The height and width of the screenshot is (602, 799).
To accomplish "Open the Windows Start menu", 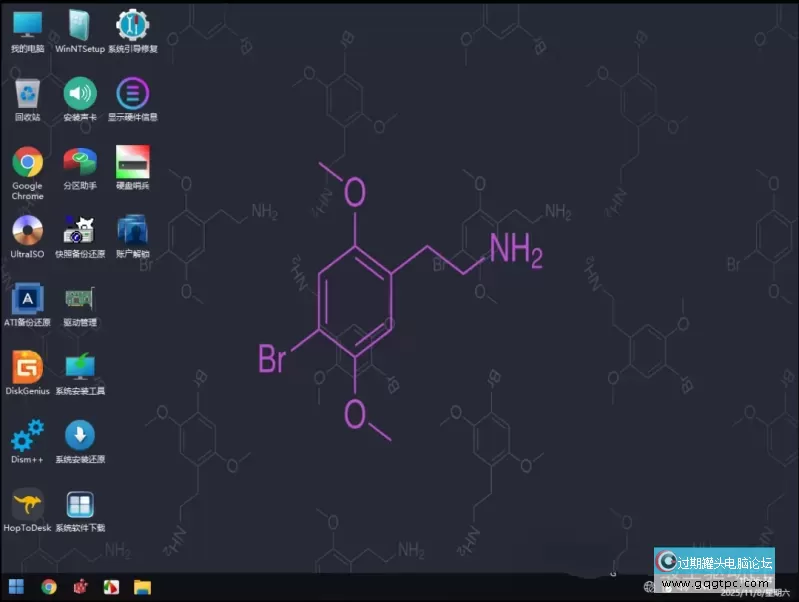I will click(x=16, y=587).
